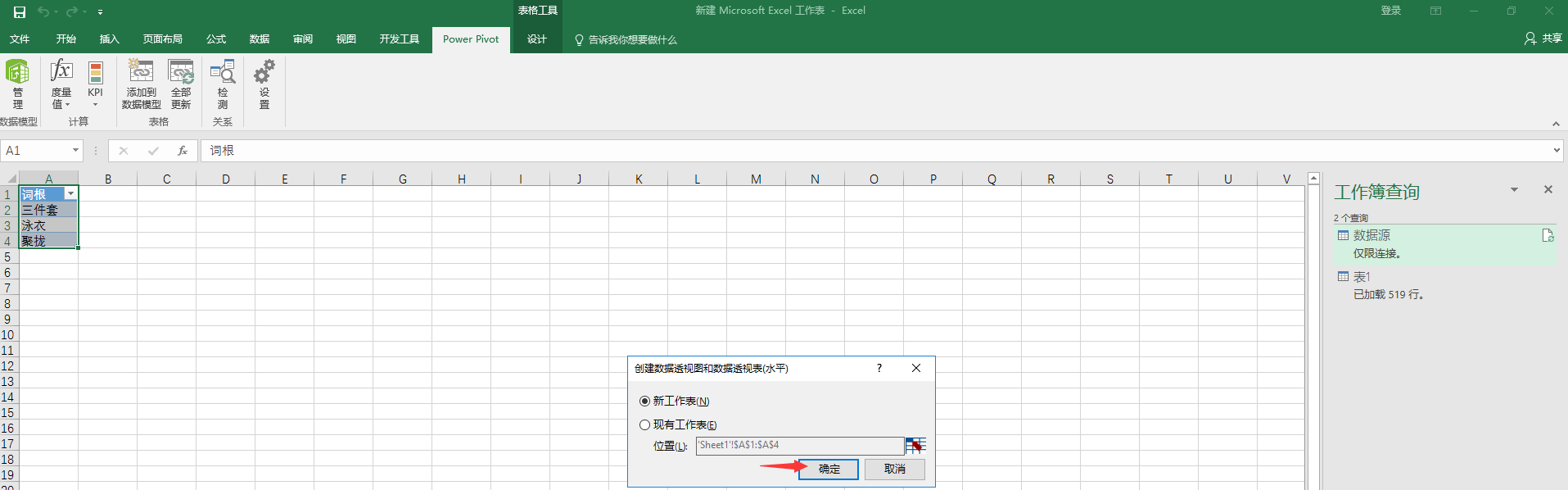Click the Tell me lightbulb search box
Viewport: 1568px width, 490px height.
pos(626,39)
